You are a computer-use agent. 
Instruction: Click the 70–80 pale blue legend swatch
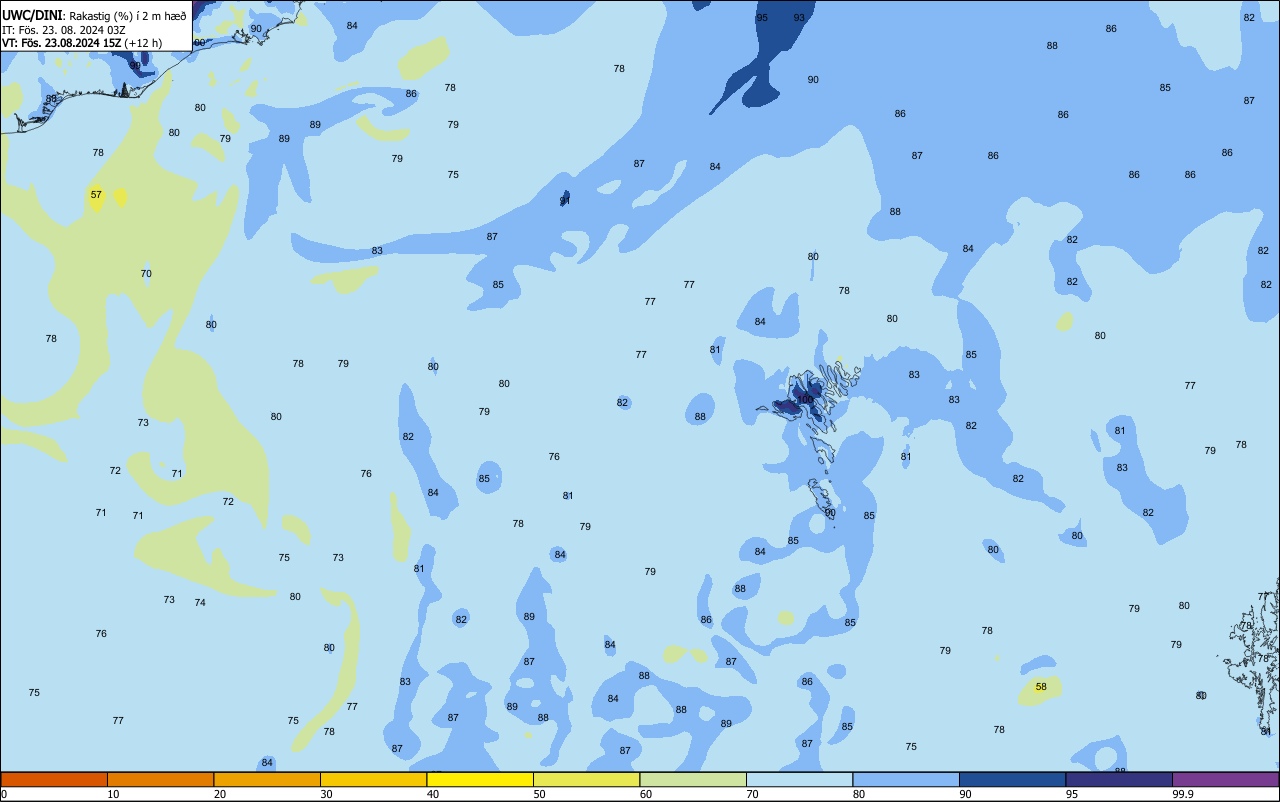coord(799,779)
